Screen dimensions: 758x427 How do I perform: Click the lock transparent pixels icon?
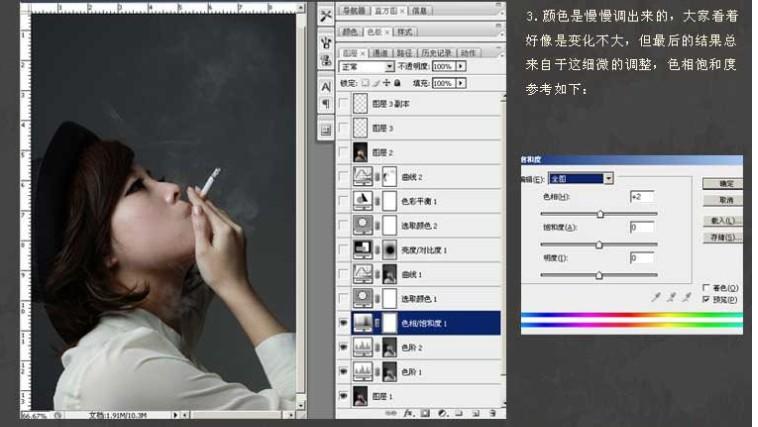pyautogui.click(x=365, y=83)
